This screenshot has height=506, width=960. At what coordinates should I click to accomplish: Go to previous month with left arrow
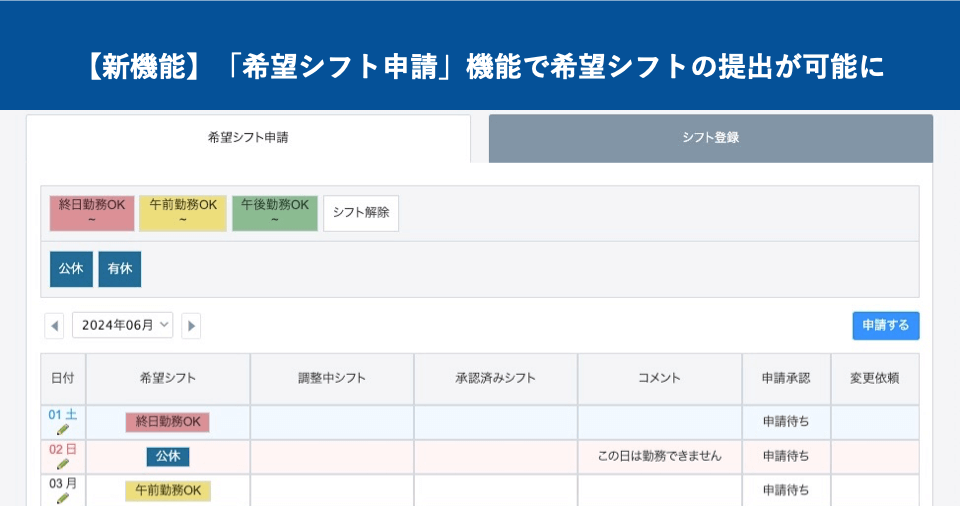tap(54, 326)
